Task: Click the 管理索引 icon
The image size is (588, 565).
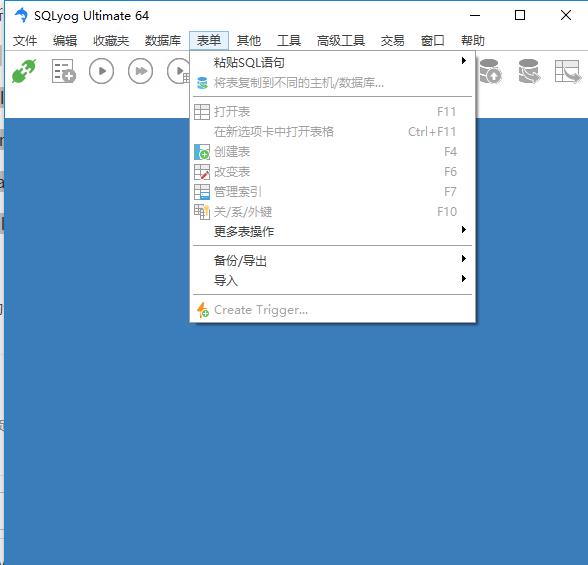Action: pos(202,192)
